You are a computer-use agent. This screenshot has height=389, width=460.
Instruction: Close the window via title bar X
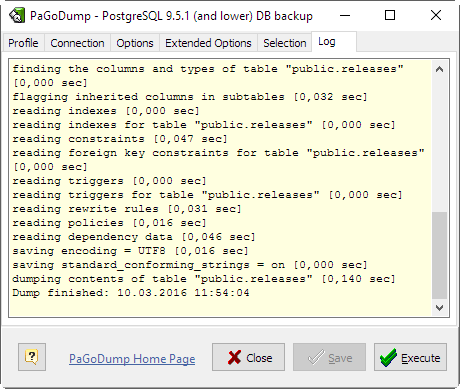(x=436, y=15)
